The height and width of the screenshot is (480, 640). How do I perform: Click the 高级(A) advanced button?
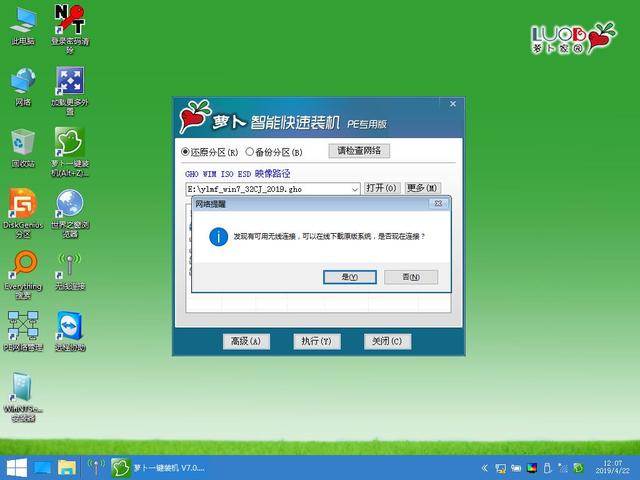(x=246, y=341)
